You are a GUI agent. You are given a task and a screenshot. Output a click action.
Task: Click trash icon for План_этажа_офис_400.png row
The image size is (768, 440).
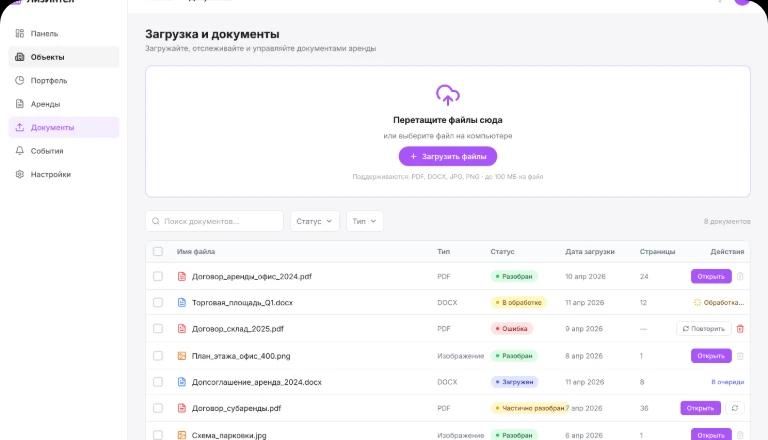(740, 355)
